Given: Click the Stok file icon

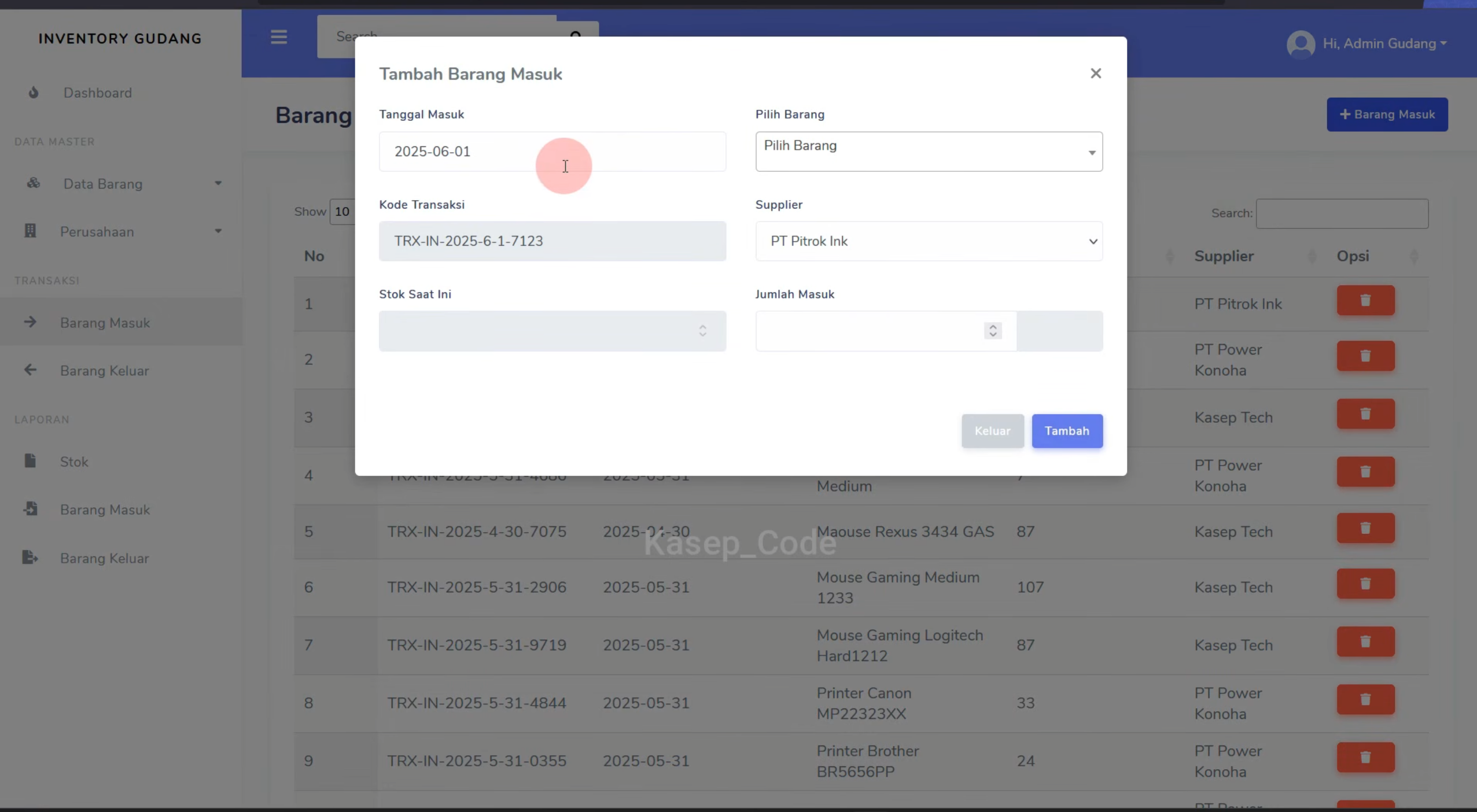Looking at the screenshot, I should 30,461.
